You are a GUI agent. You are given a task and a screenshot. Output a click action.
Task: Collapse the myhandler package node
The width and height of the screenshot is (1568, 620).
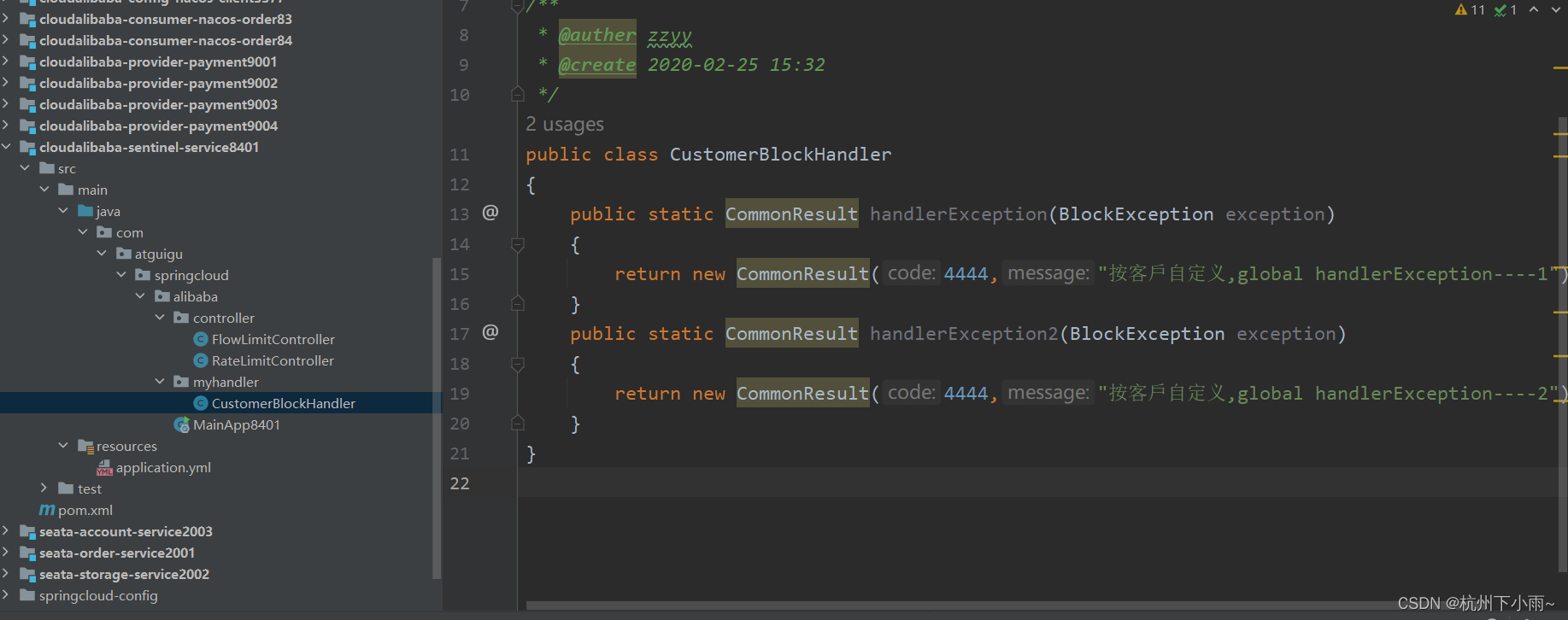tap(160, 382)
